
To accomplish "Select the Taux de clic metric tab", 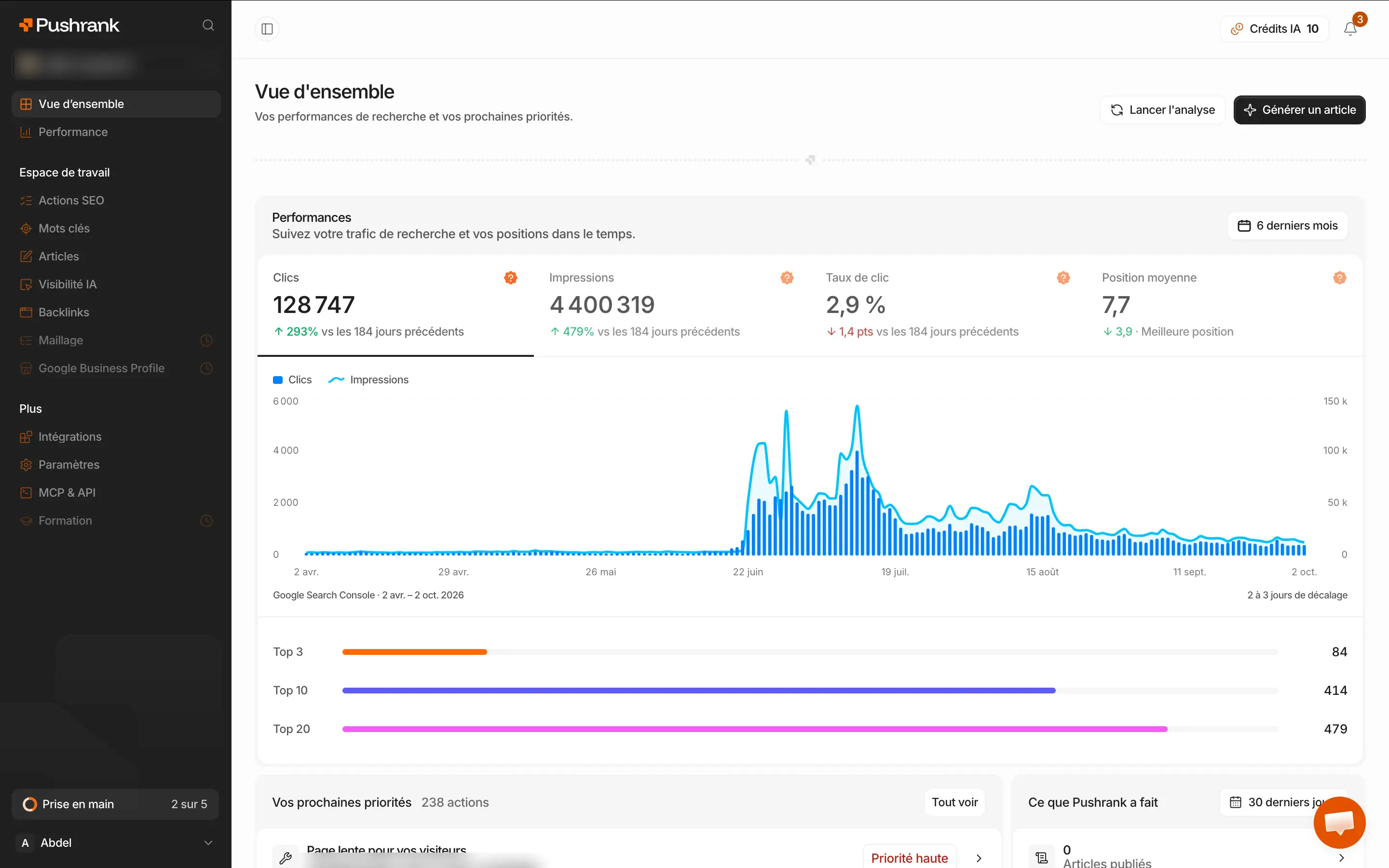I will tap(948, 305).
